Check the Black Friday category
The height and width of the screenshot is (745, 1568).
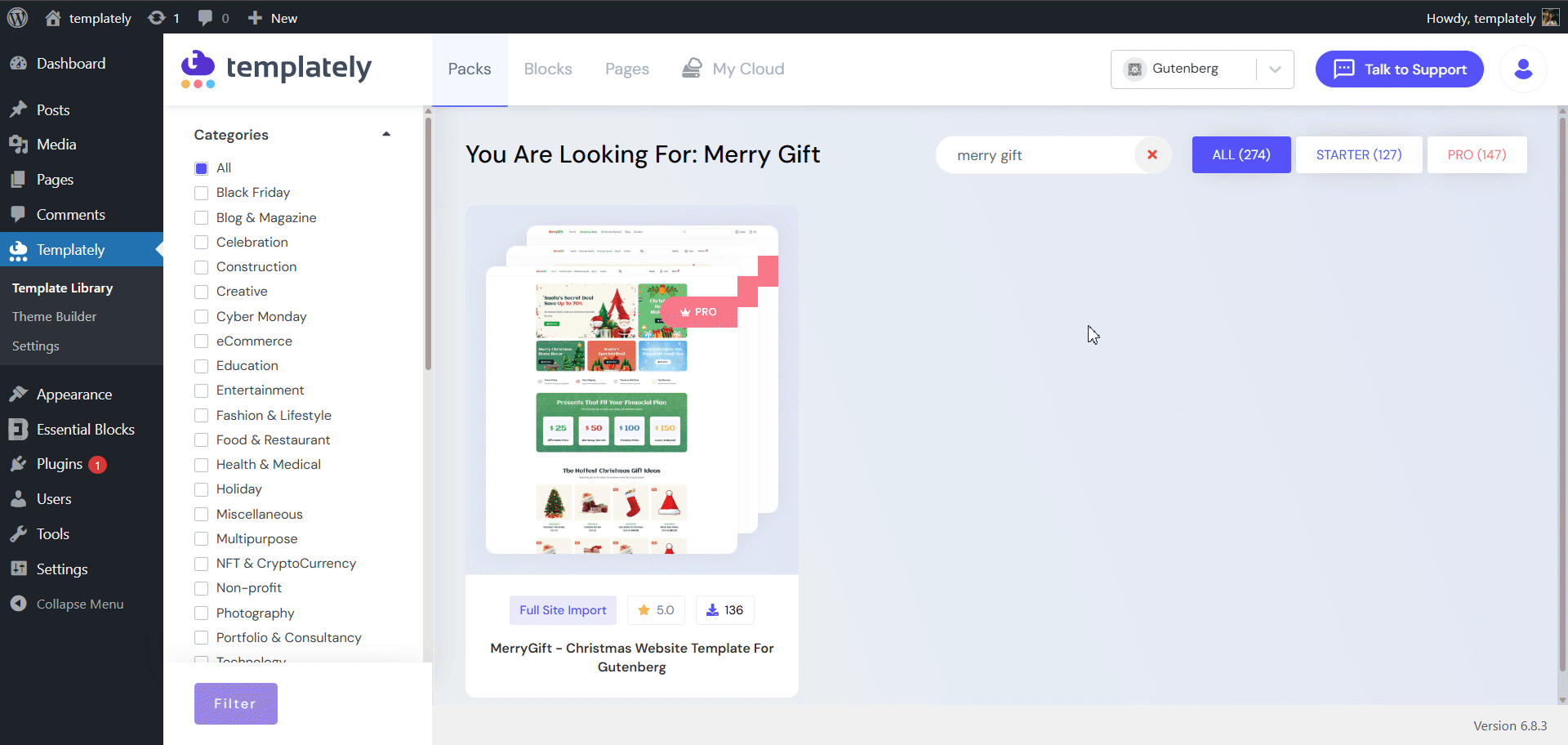[201, 193]
